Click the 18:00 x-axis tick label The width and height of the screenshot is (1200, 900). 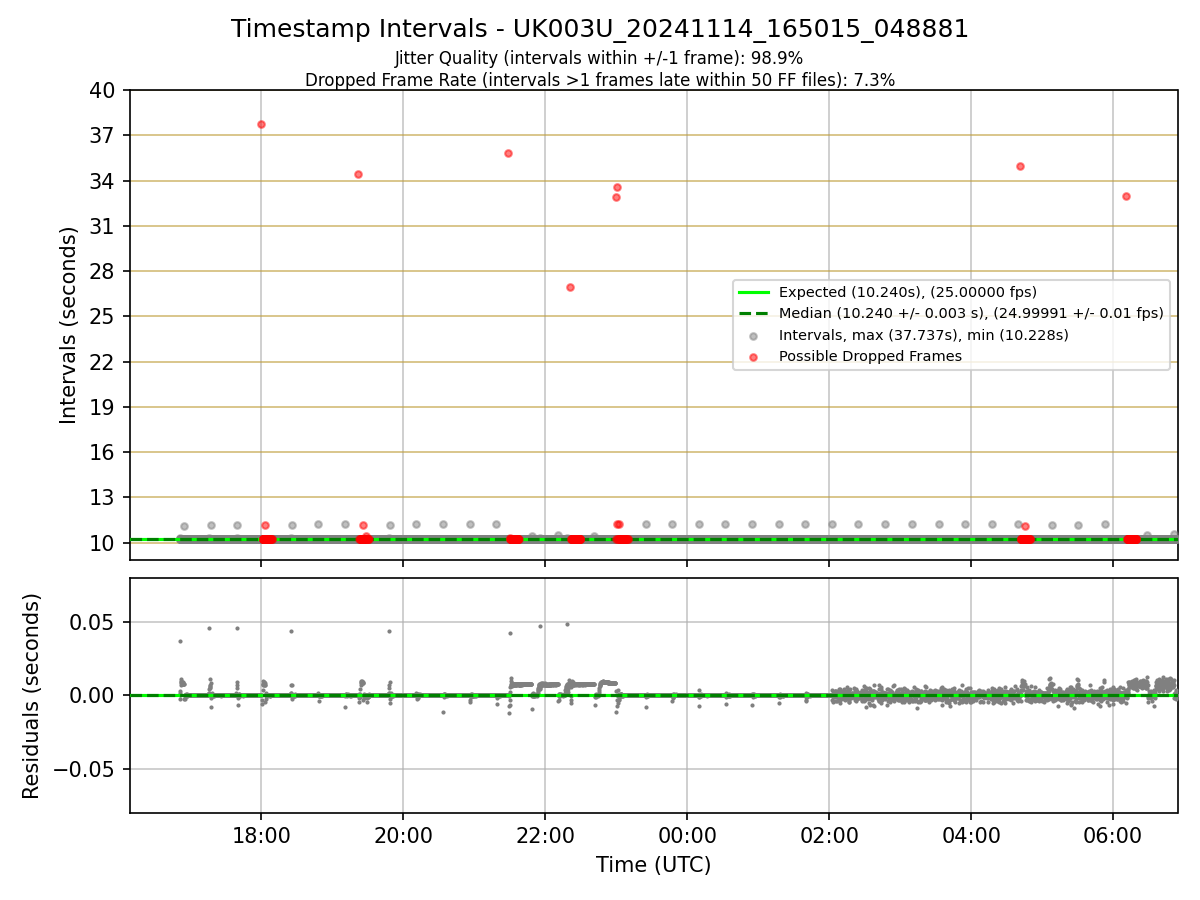[261, 837]
